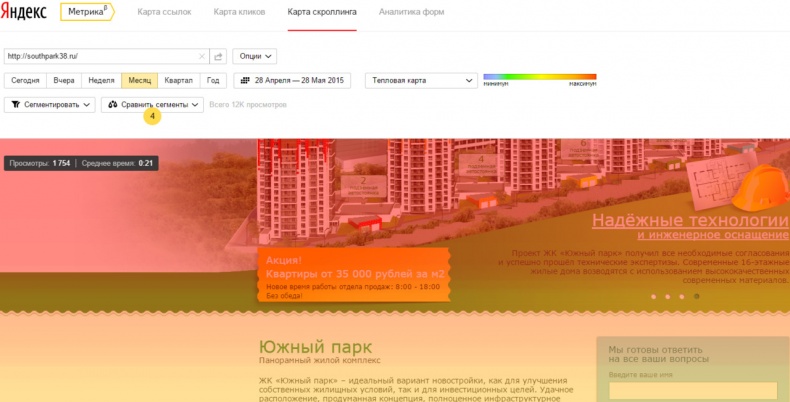Click the Введите ваше имя input field
The image size is (790, 402).
(691, 390)
